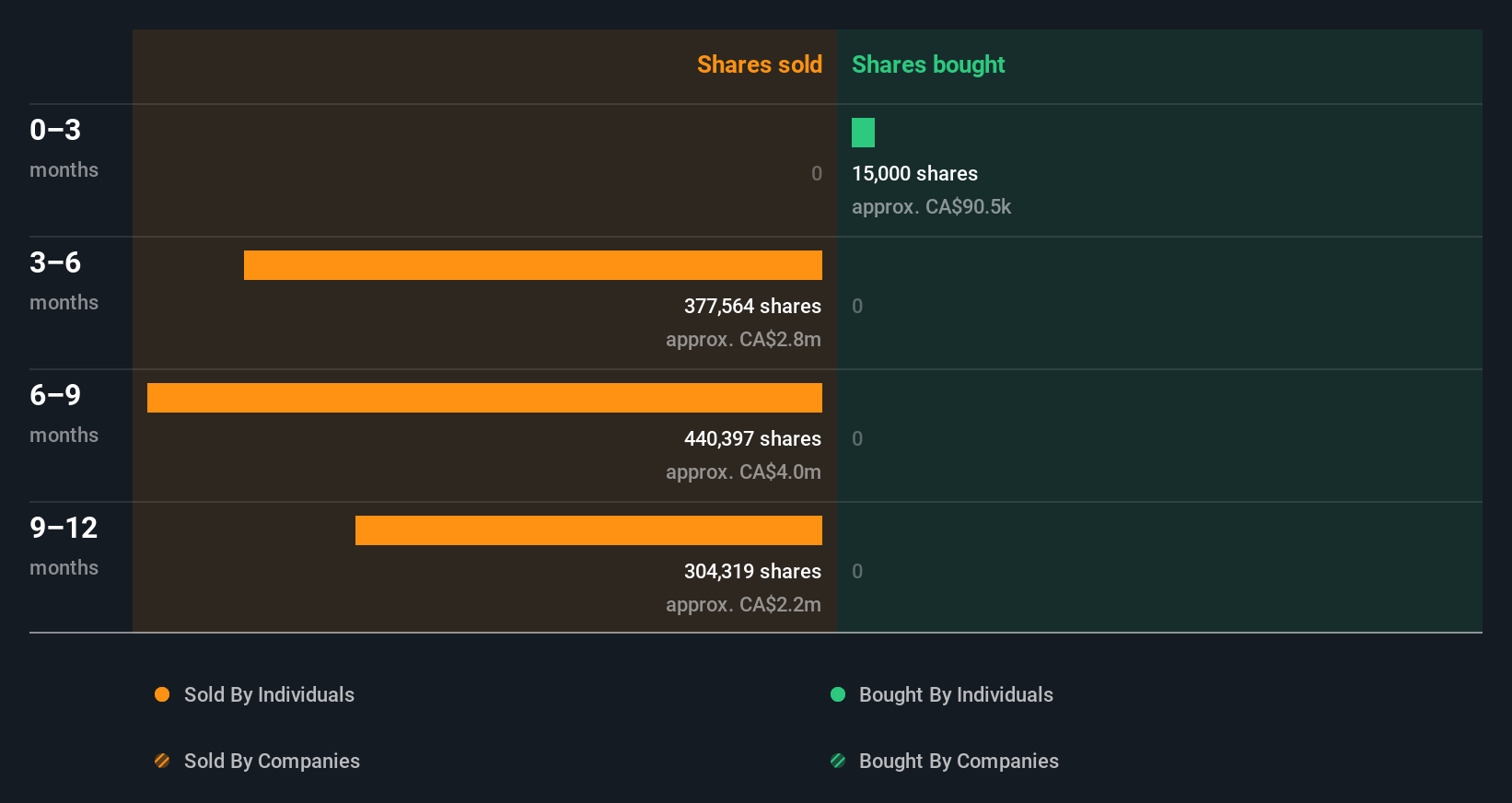Screen dimensions: 1512x803
Task: Toggle the Bought By Individuals legend label
Action: tap(956, 695)
